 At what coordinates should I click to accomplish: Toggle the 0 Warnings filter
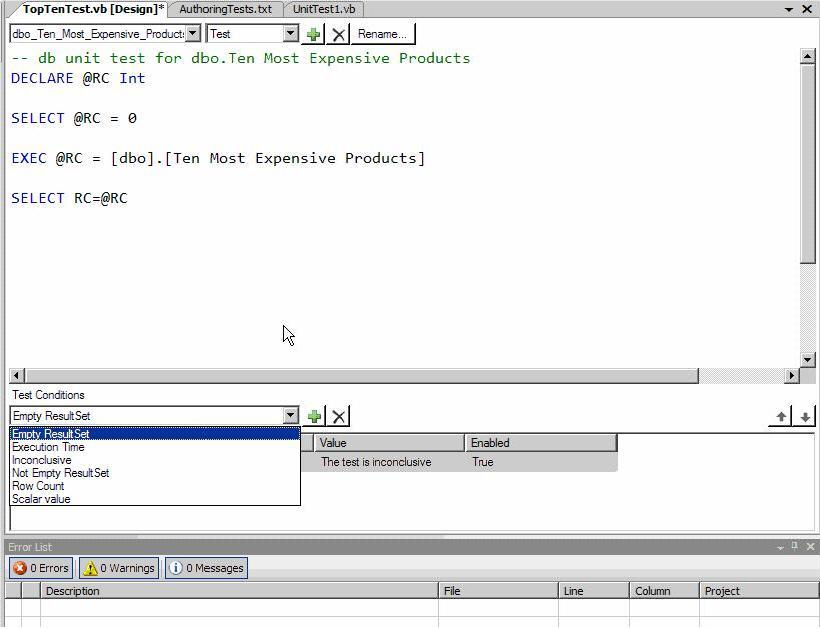[x=119, y=568]
